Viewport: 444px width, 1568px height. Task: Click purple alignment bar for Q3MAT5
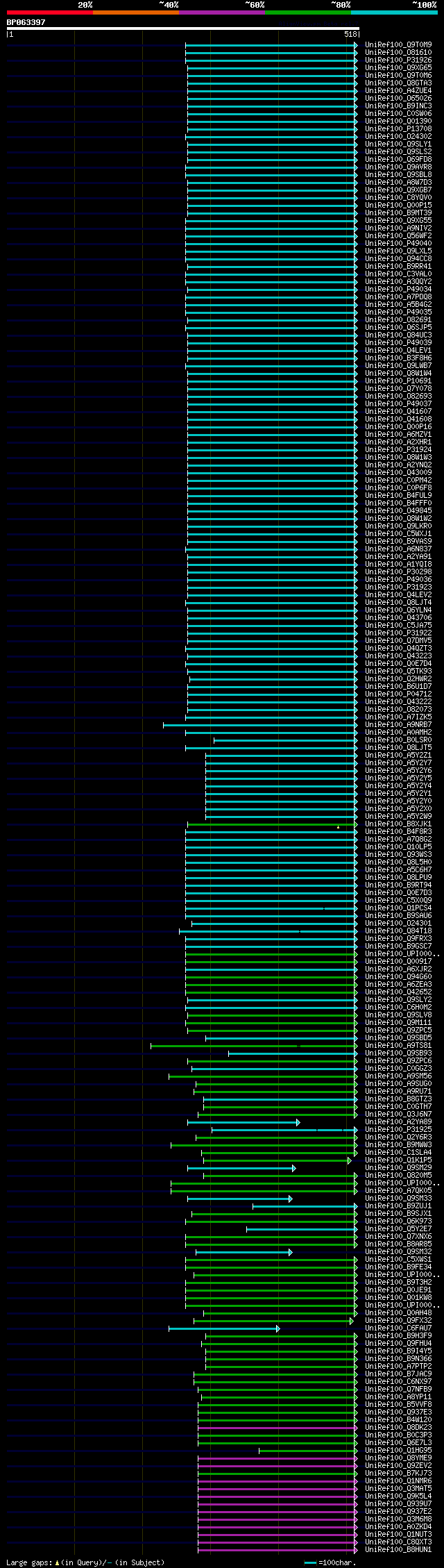tap(277, 1489)
